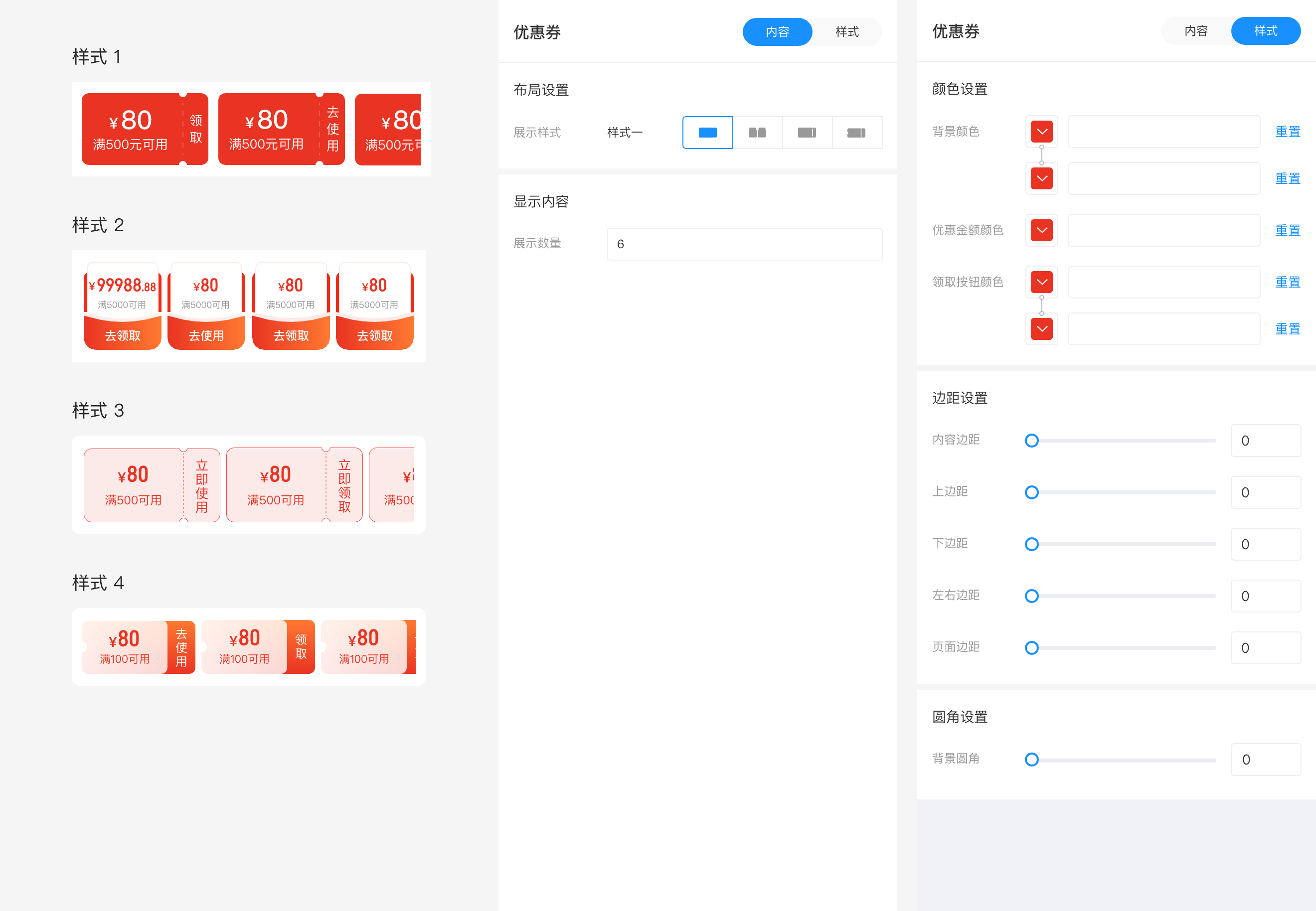Select the 样式一 single-coupon layout icon
Image resolution: width=1316 pixels, height=911 pixels.
[707, 132]
